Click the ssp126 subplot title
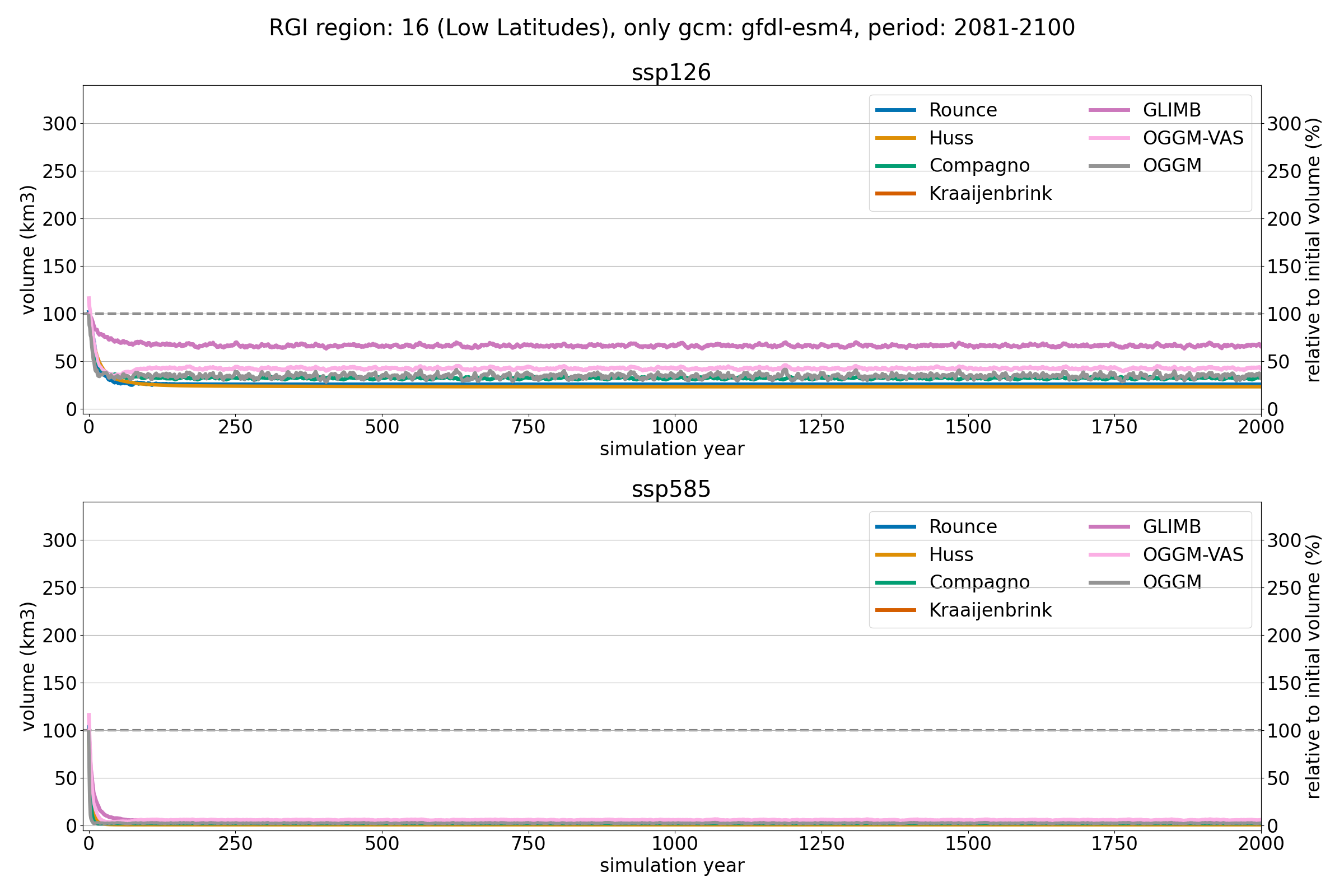The width and height of the screenshot is (1344, 896). [671, 73]
